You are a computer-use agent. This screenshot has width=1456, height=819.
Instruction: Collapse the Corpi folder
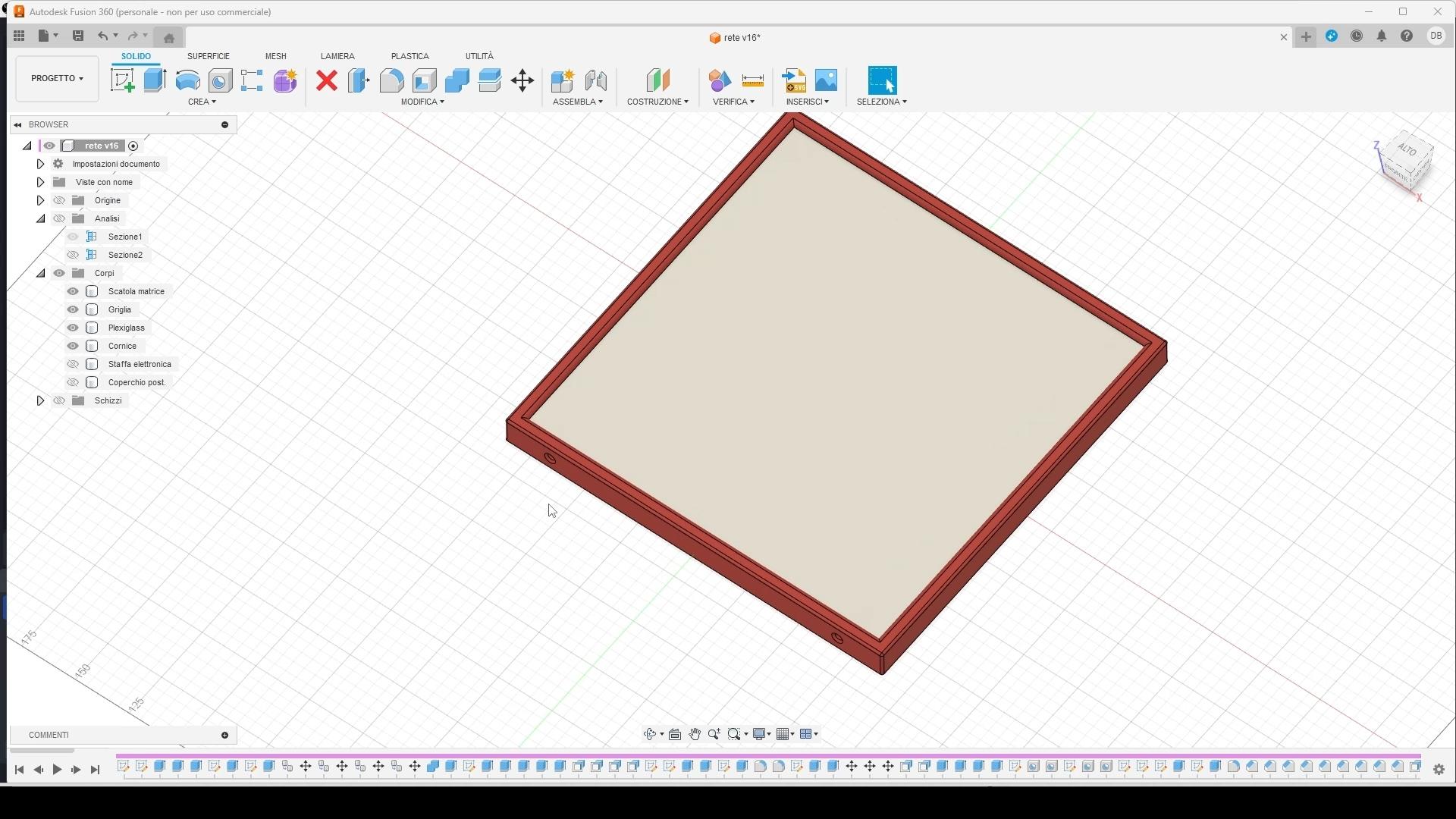coord(40,273)
